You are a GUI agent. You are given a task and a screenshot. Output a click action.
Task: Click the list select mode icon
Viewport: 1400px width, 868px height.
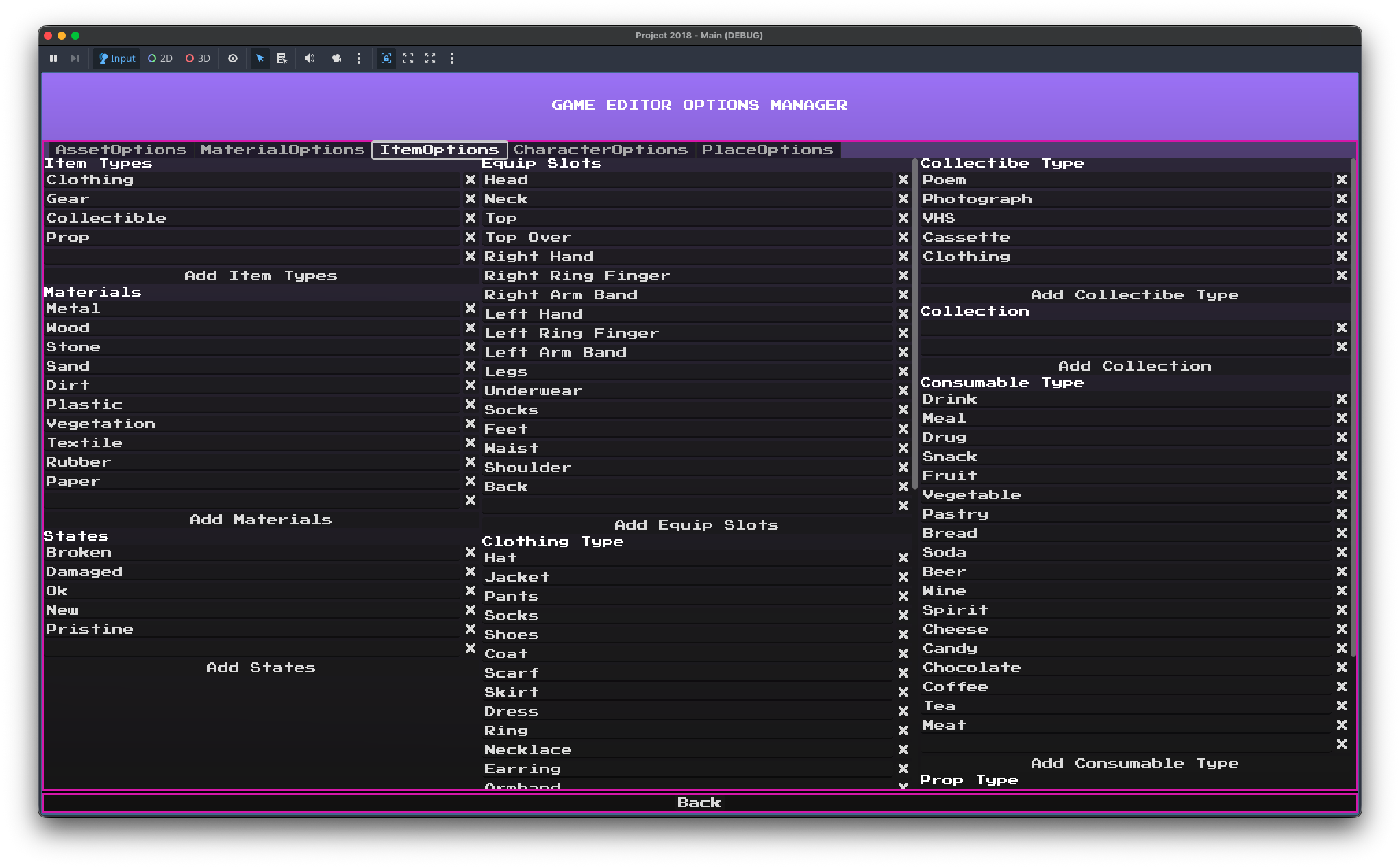[x=282, y=58]
